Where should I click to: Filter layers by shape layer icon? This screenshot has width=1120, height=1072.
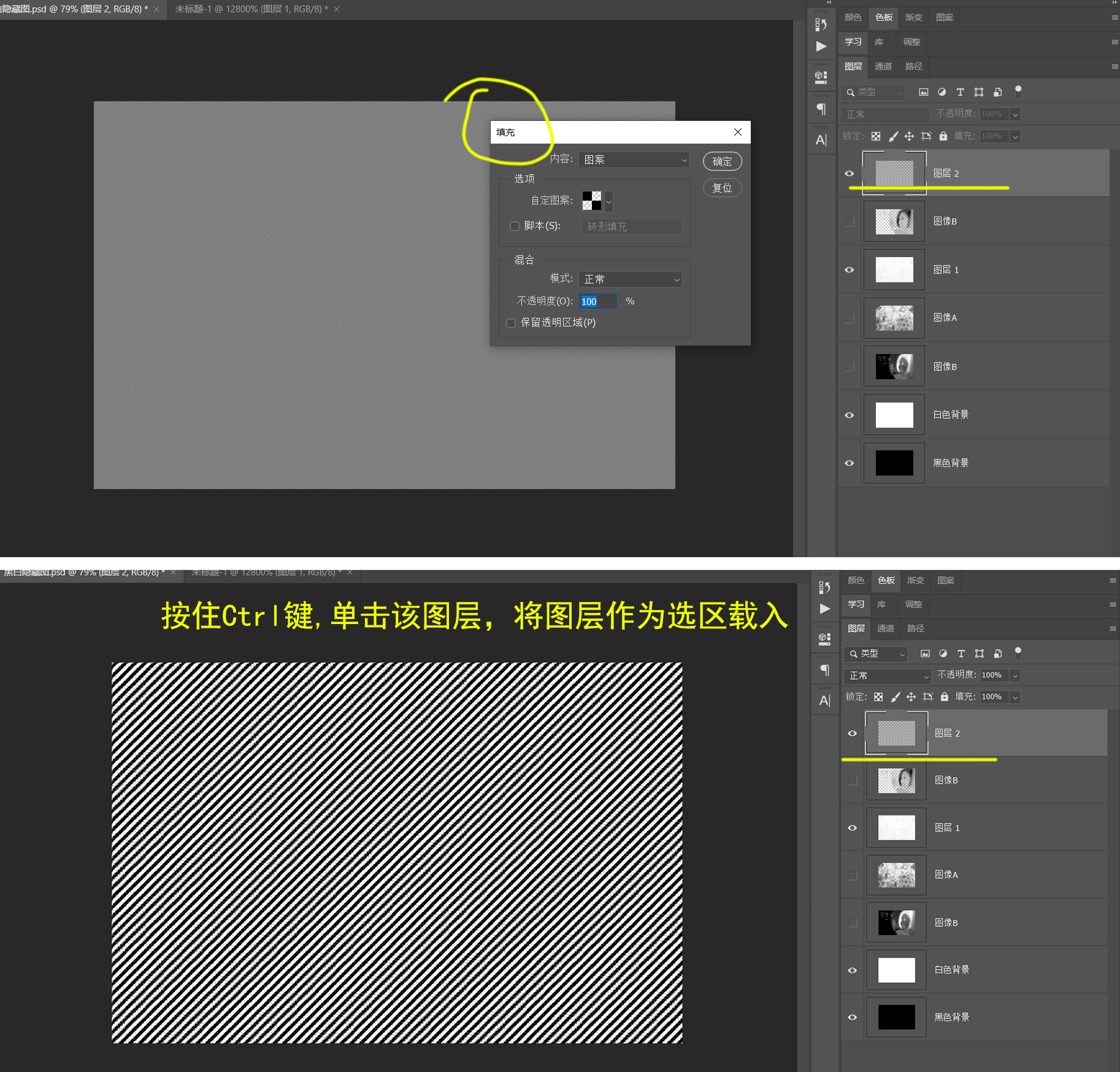(x=979, y=92)
